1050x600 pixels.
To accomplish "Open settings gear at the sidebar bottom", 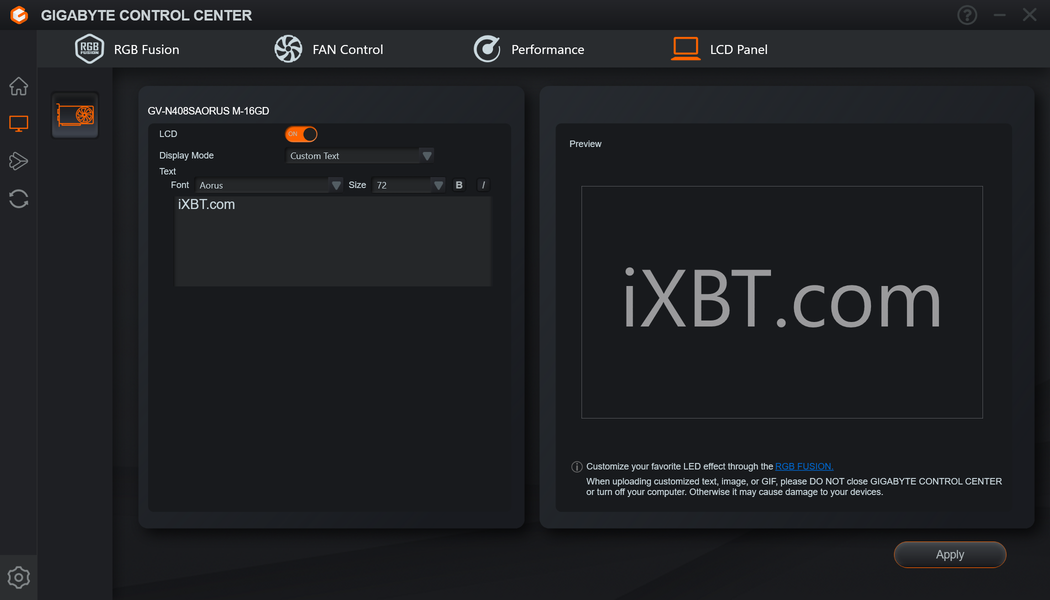I will click(19, 577).
